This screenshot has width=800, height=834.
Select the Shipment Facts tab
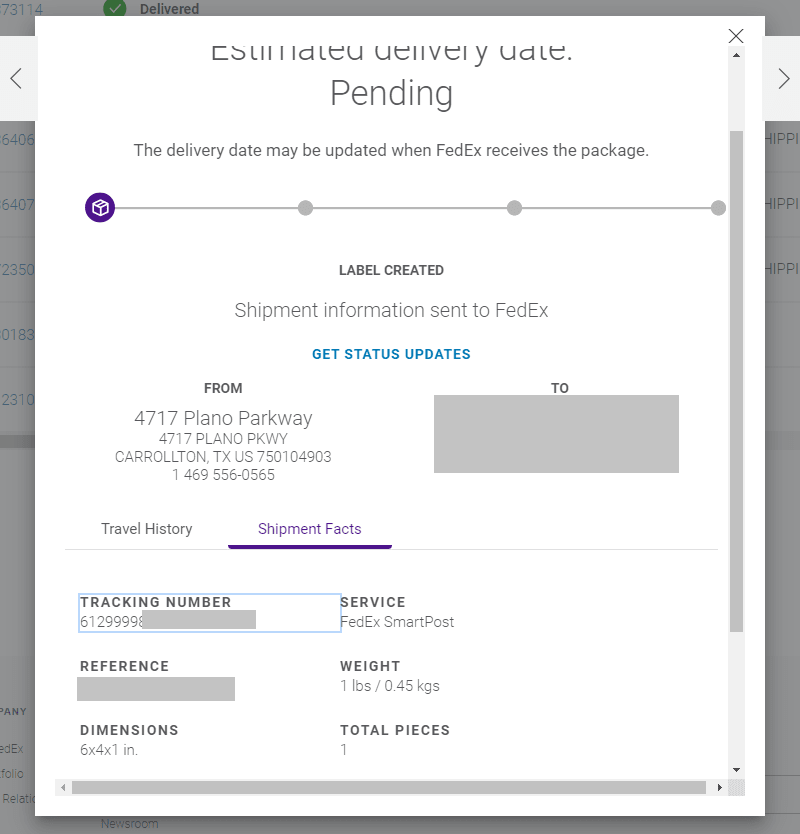(310, 529)
